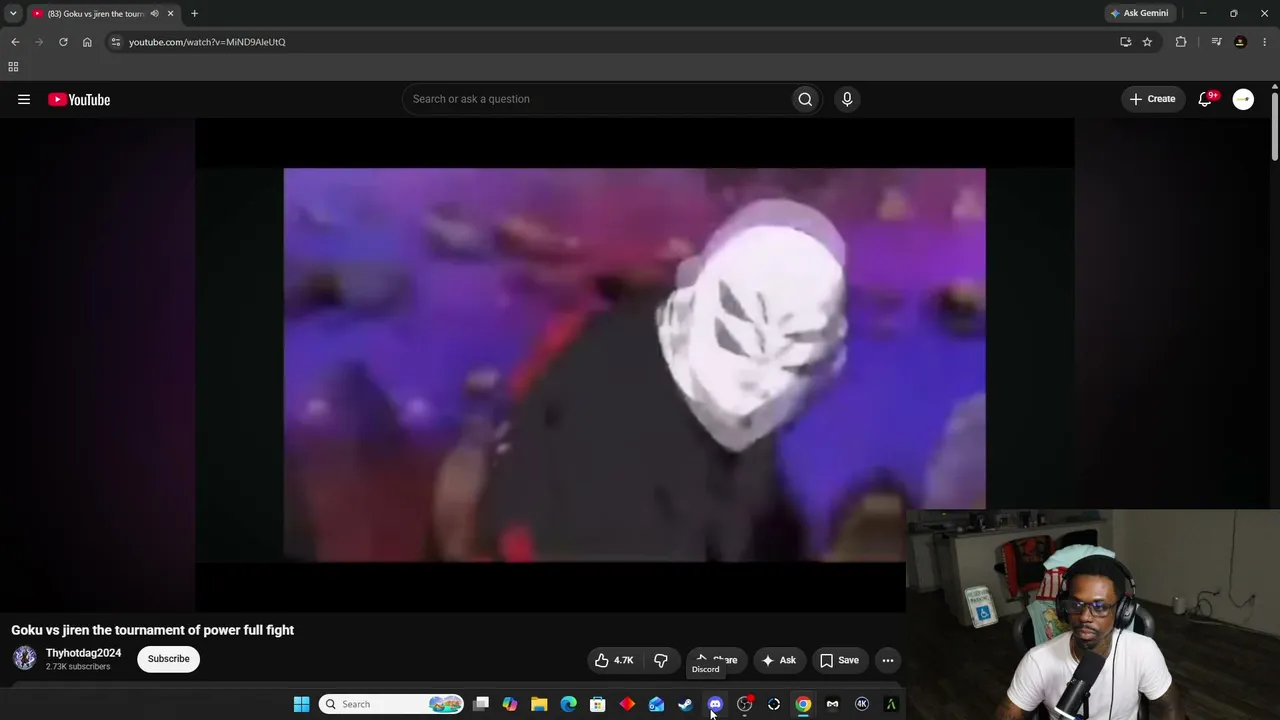Image resolution: width=1280 pixels, height=720 pixels.
Task: Open Chrome extensions puzzle icon
Action: click(1181, 42)
